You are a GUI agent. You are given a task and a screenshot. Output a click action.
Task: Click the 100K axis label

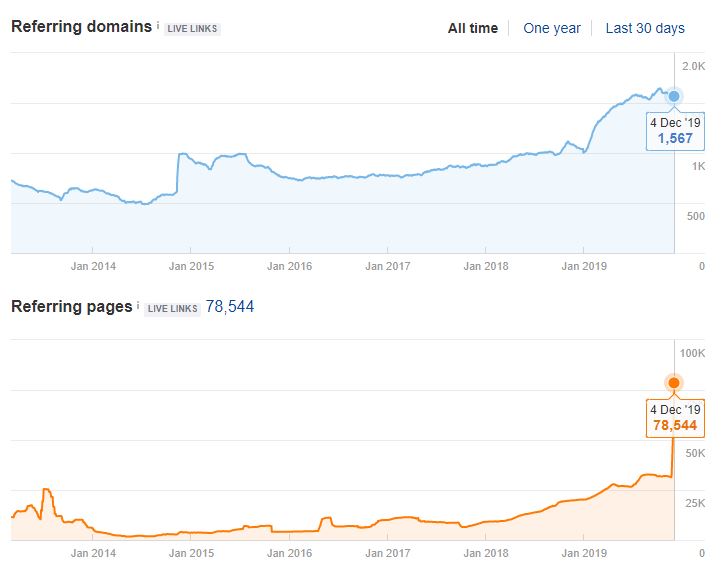[693, 353]
